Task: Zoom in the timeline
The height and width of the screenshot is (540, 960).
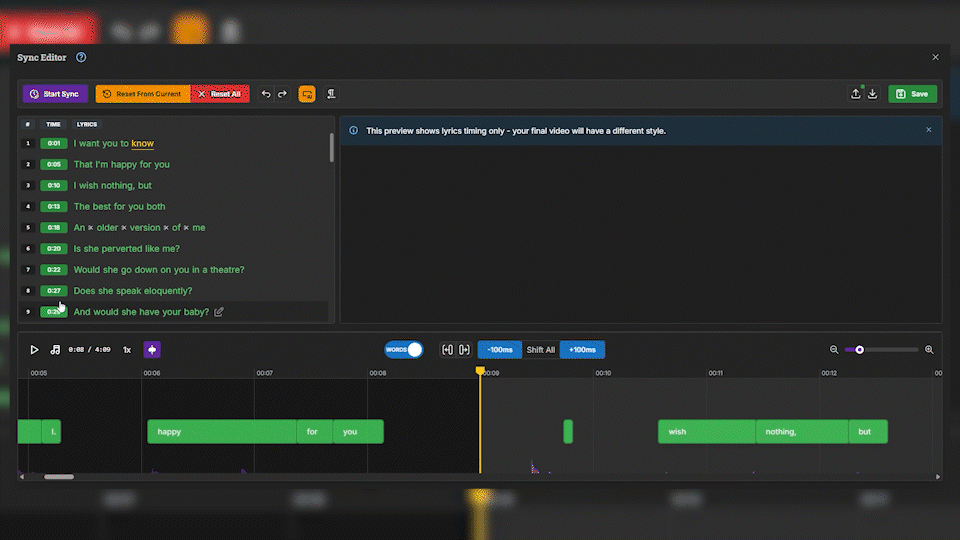Action: pyautogui.click(x=929, y=350)
